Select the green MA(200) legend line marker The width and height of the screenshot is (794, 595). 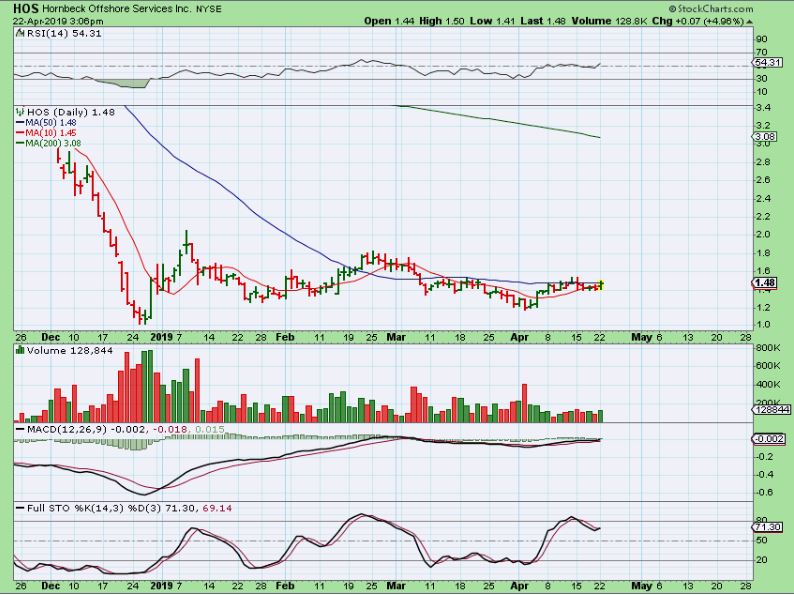pyautogui.click(x=20, y=143)
